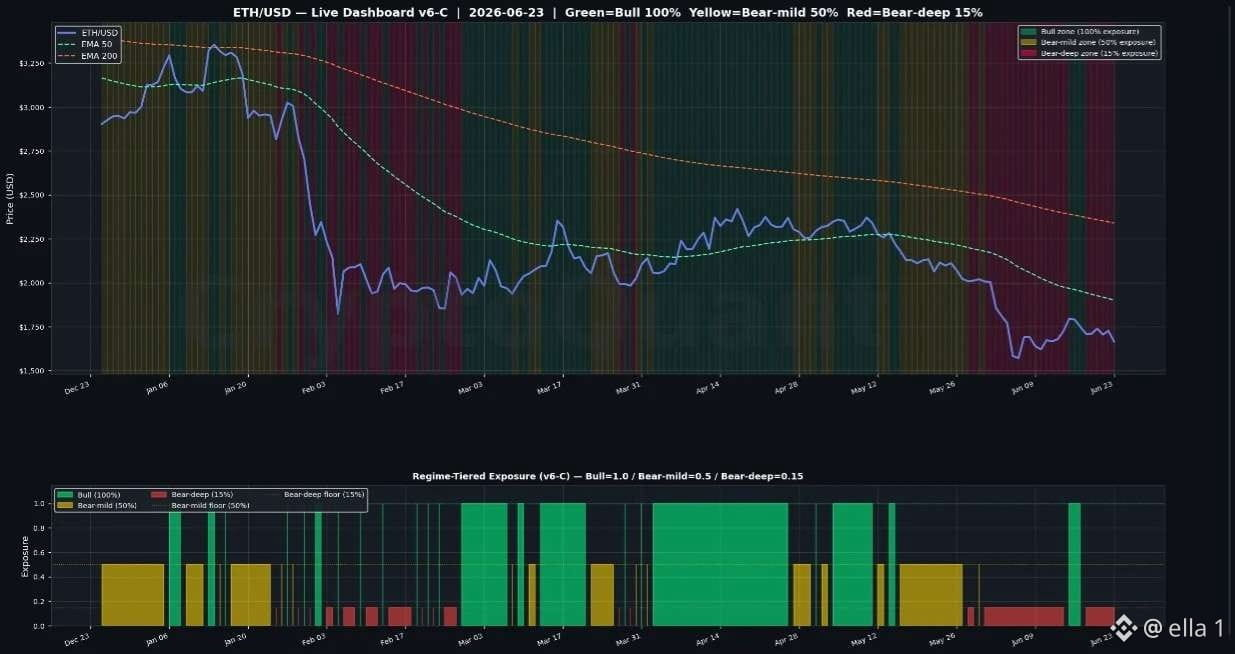Viewport: 1235px width, 654px height.
Task: Click the 0.8 tick on Exposure axis
Action: (41, 528)
